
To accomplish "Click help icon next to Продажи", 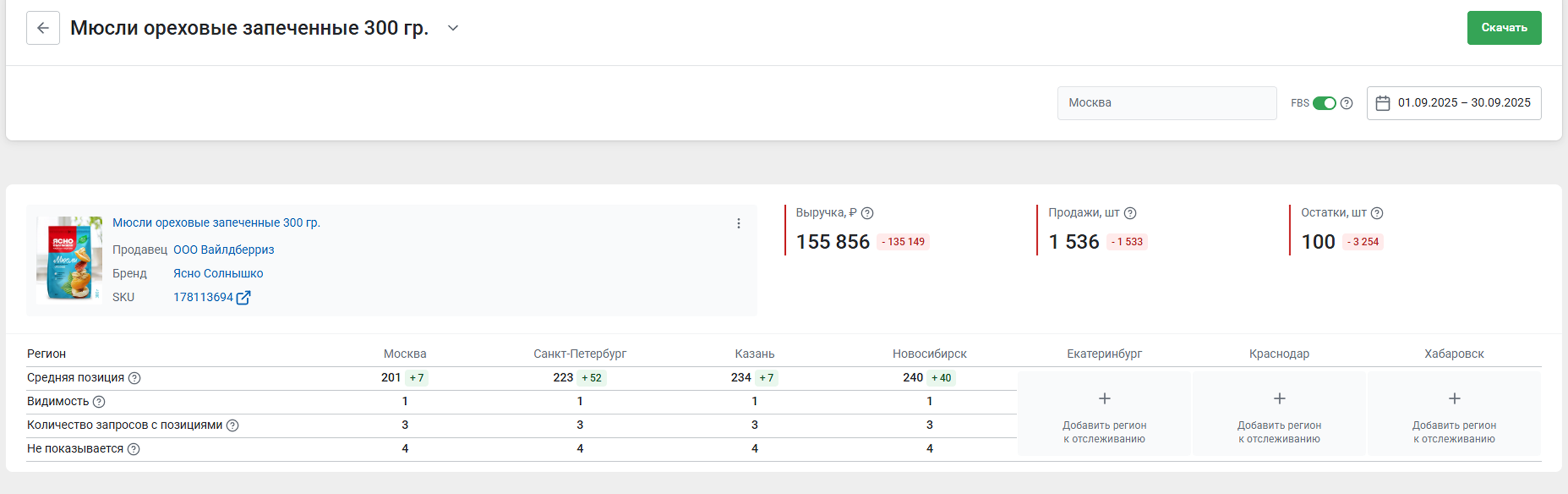I will [x=1130, y=213].
